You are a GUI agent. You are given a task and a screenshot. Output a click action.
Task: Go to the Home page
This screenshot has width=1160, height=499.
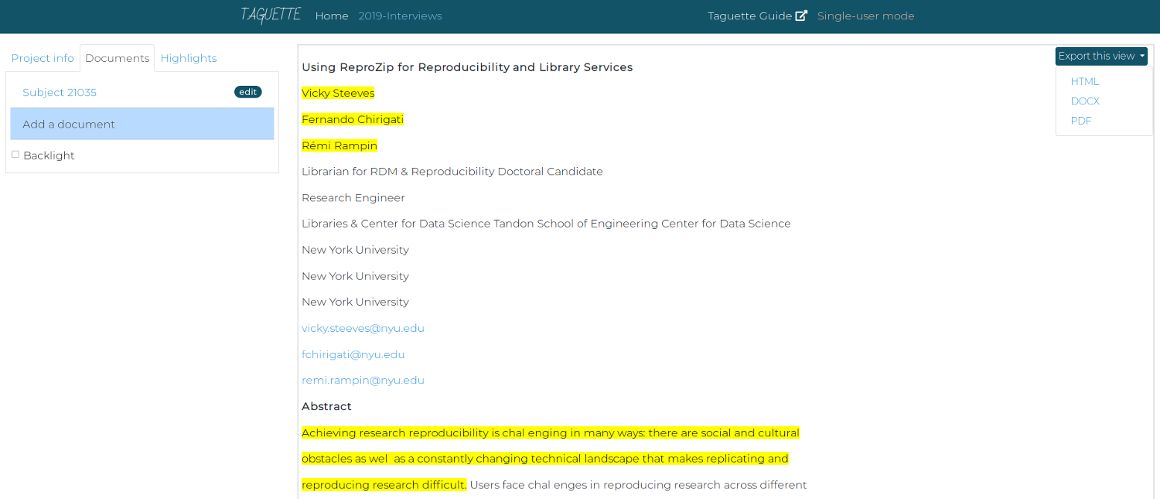coord(331,16)
